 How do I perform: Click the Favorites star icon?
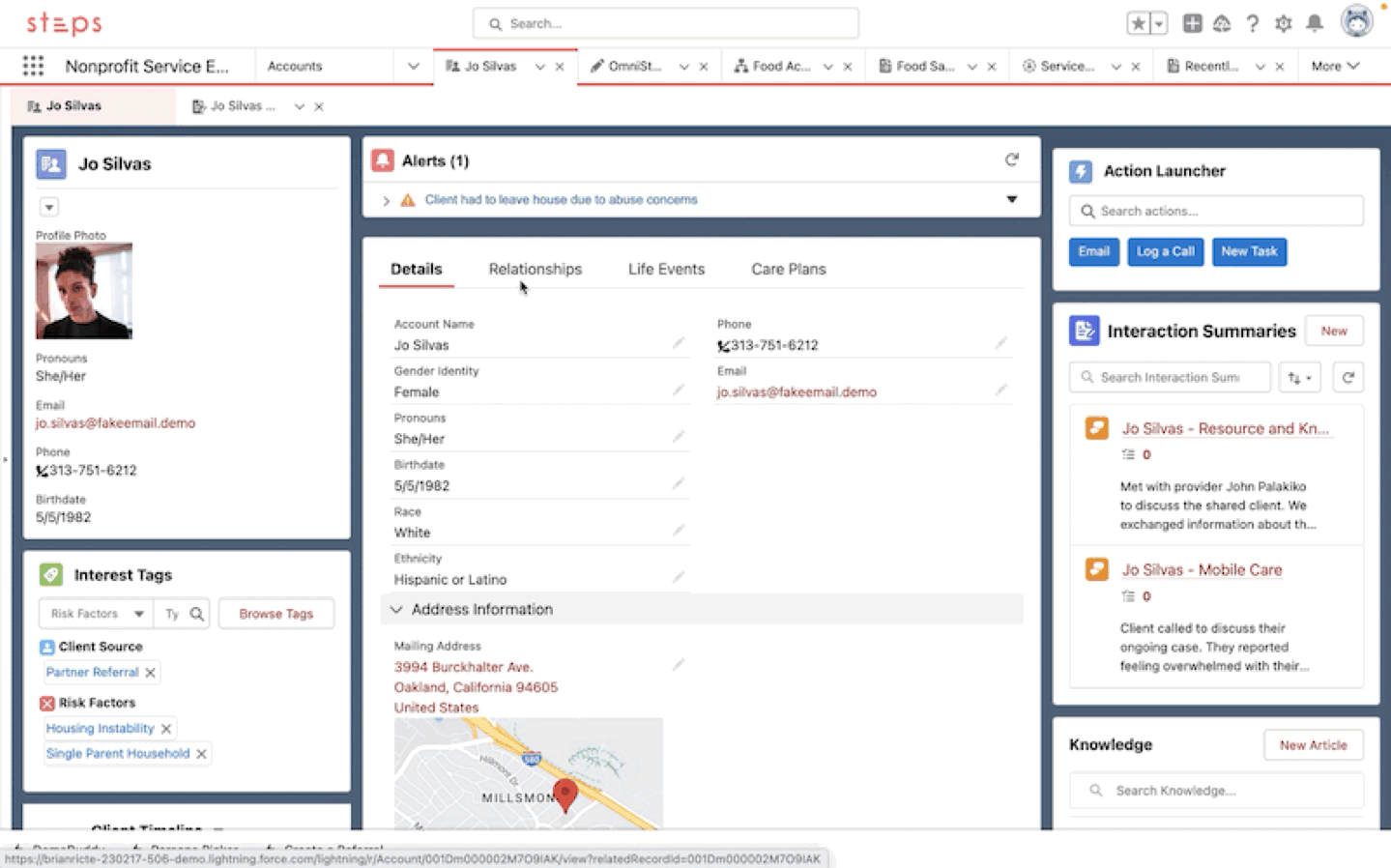1139,23
